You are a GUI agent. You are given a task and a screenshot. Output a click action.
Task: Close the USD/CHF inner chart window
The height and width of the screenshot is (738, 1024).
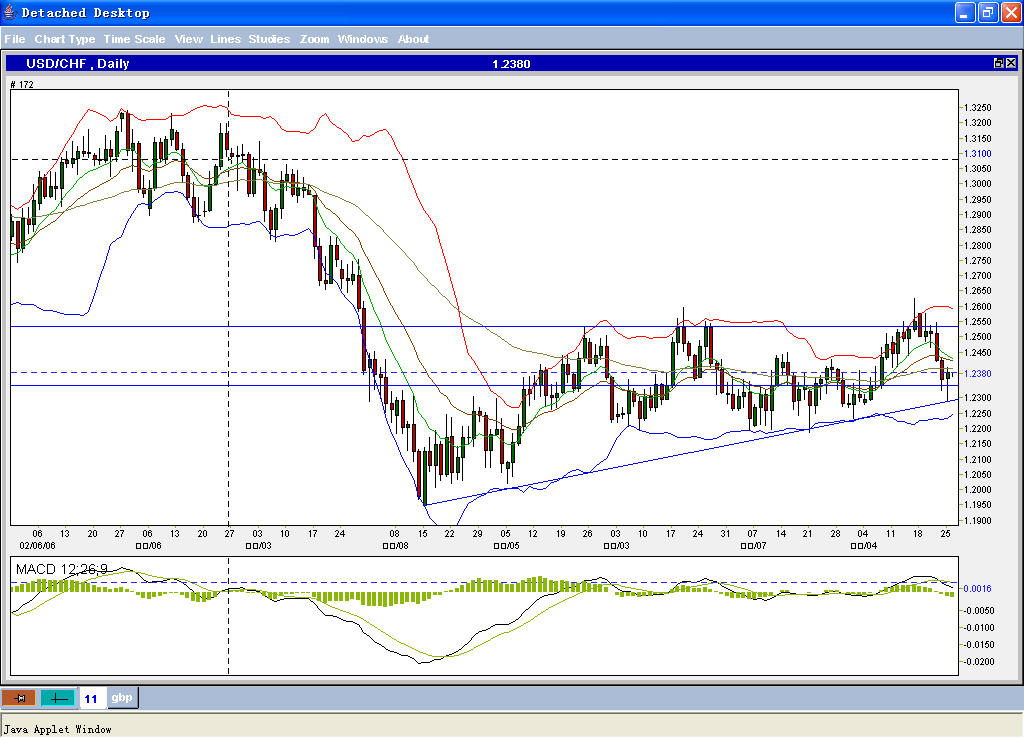pyautogui.click(x=1011, y=63)
